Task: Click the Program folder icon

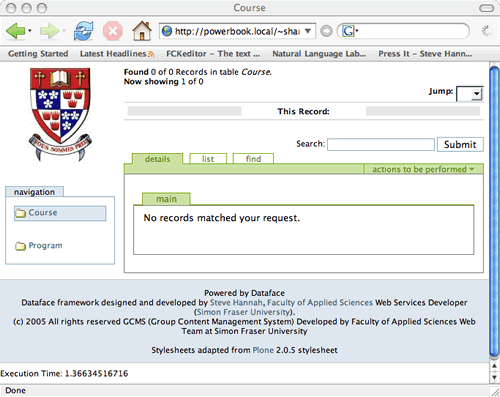Action: click(x=20, y=246)
